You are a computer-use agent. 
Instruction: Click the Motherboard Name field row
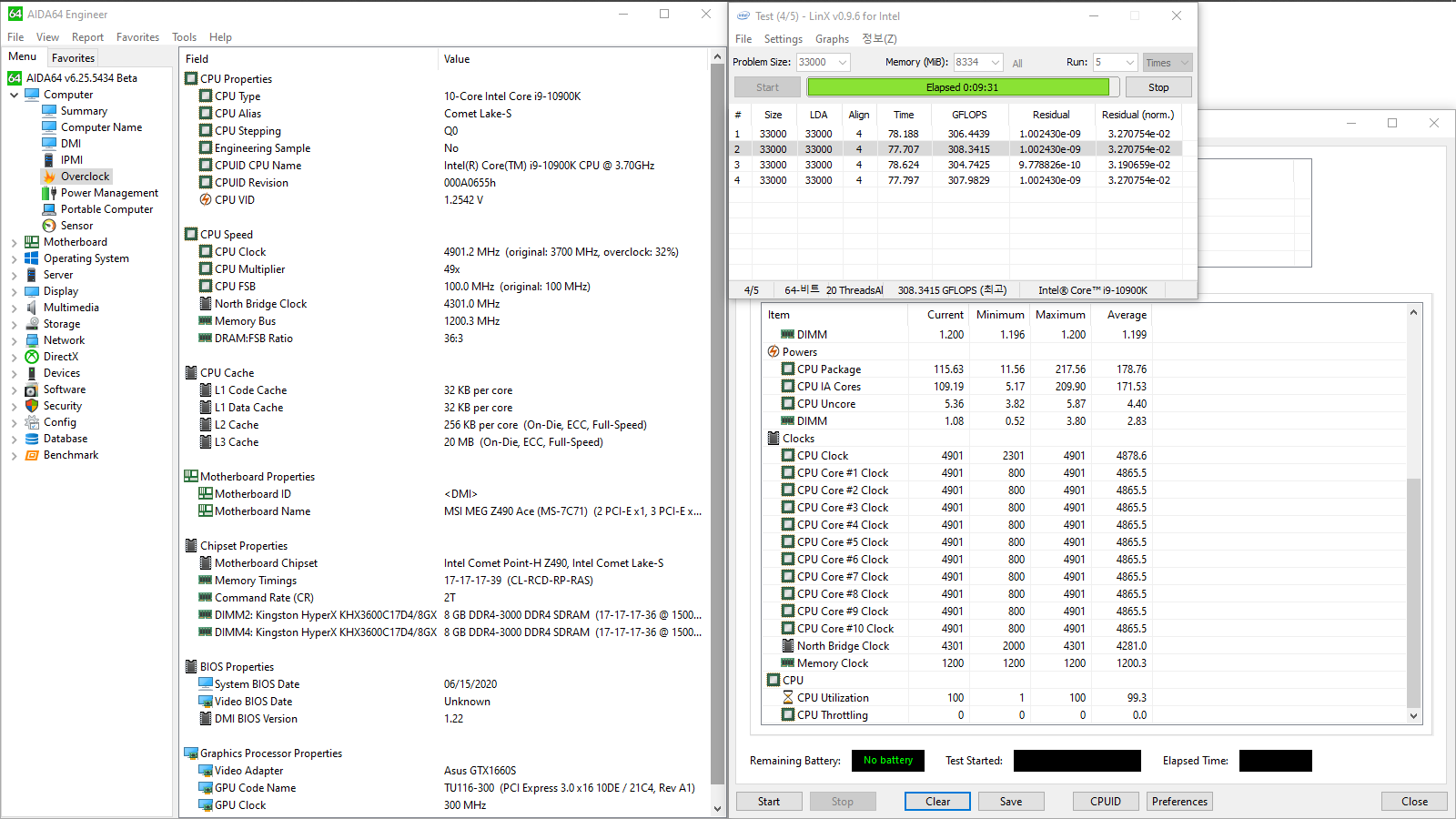pyautogui.click(x=446, y=511)
